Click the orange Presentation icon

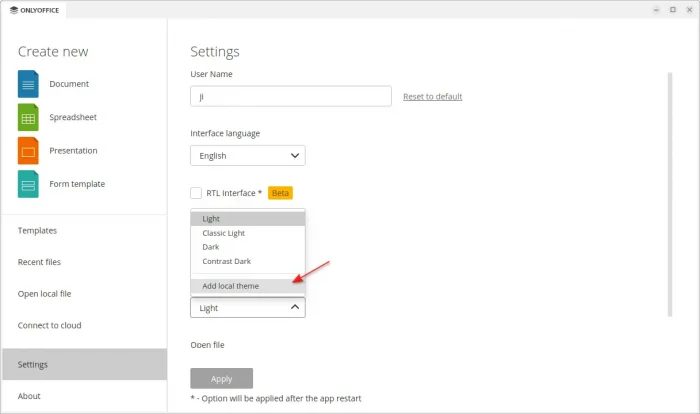pyautogui.click(x=28, y=151)
